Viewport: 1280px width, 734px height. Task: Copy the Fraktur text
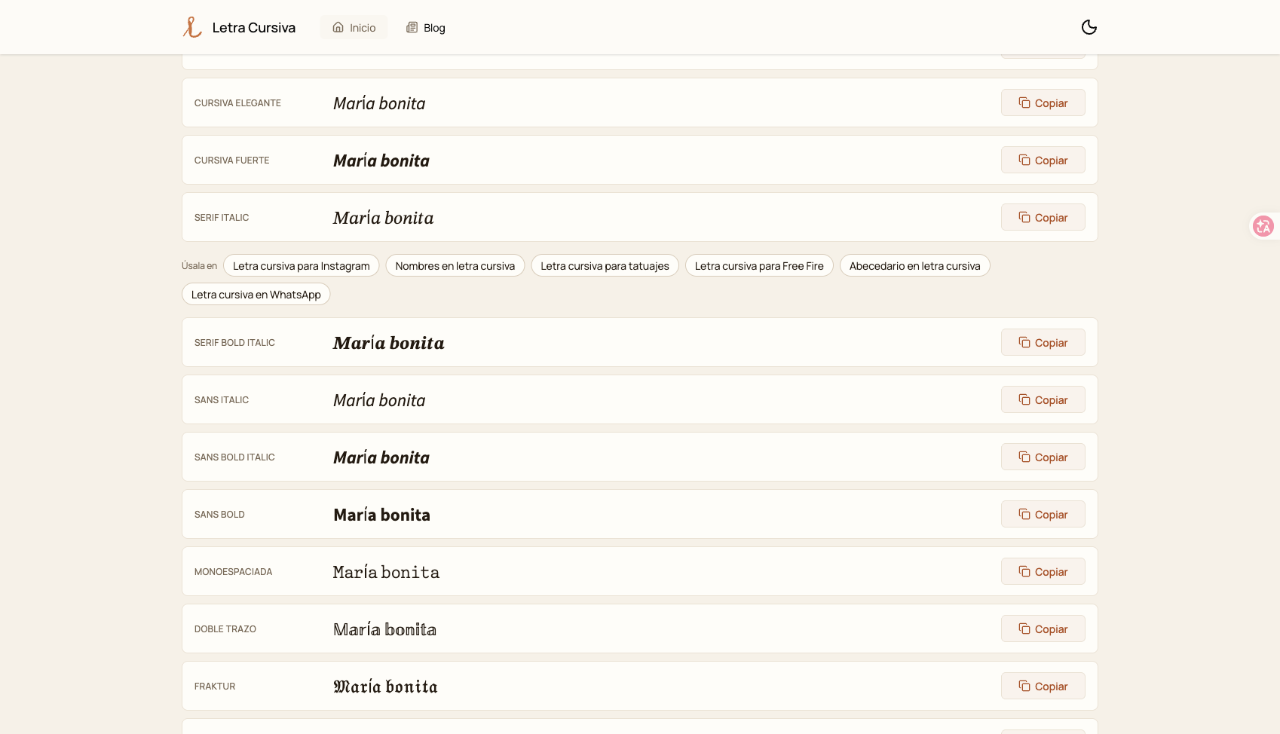(1043, 686)
